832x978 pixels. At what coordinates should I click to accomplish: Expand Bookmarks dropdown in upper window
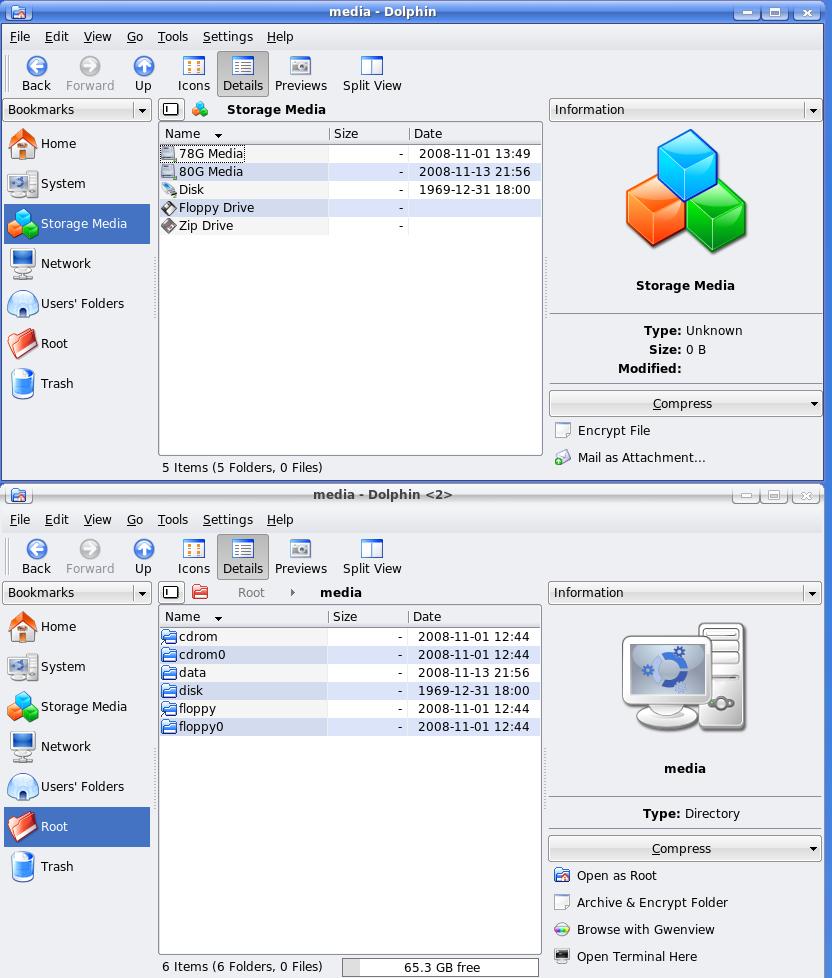click(x=142, y=111)
